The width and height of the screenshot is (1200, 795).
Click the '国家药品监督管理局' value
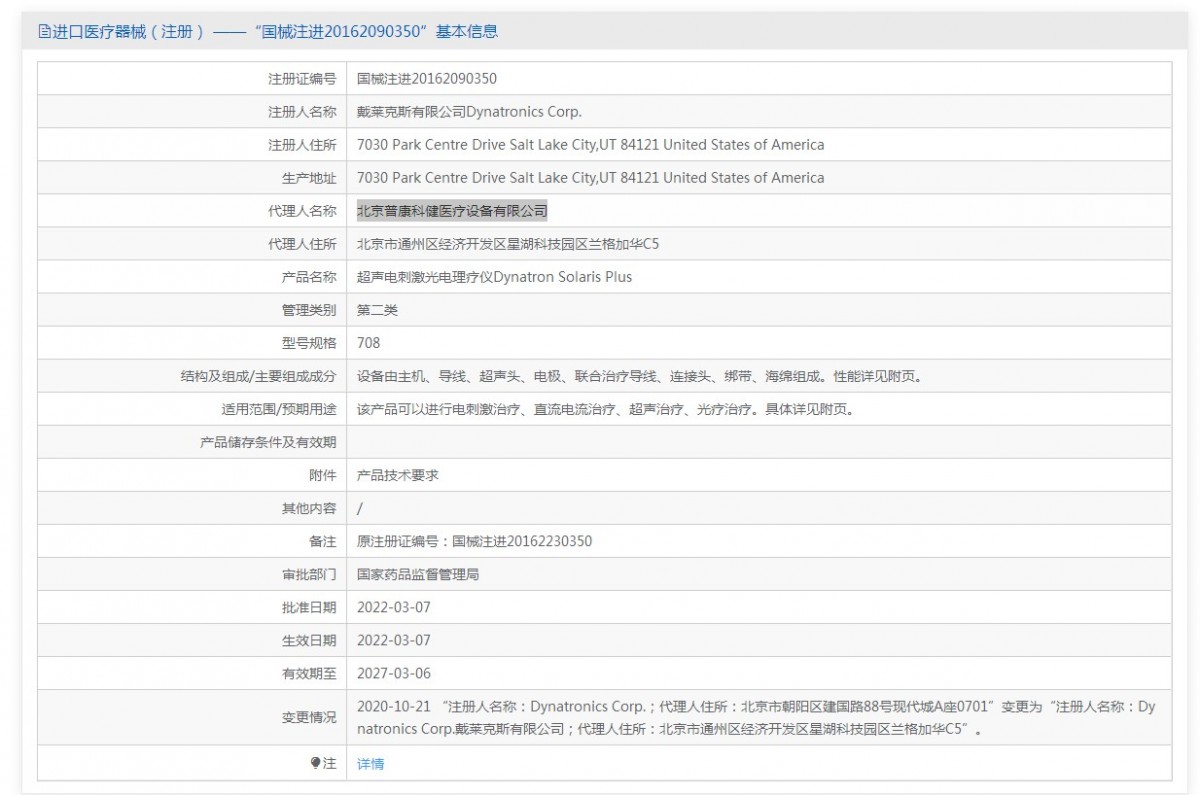(418, 575)
